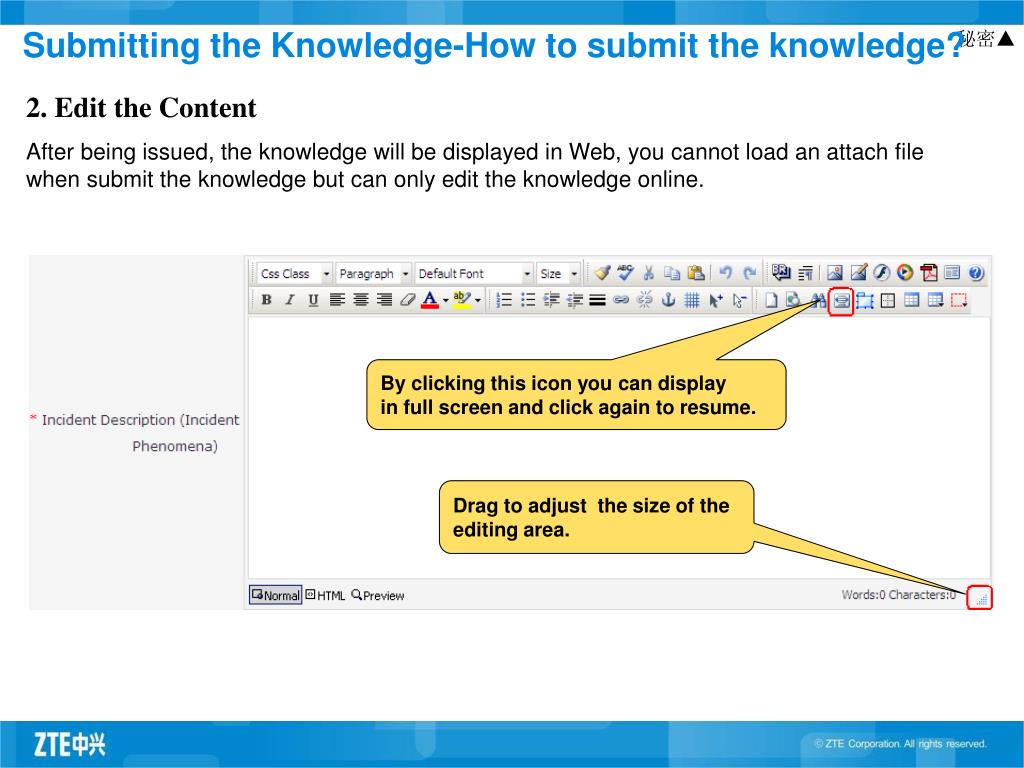1024x768 pixels.
Task: Insert a bulleted list
Action: coord(528,300)
